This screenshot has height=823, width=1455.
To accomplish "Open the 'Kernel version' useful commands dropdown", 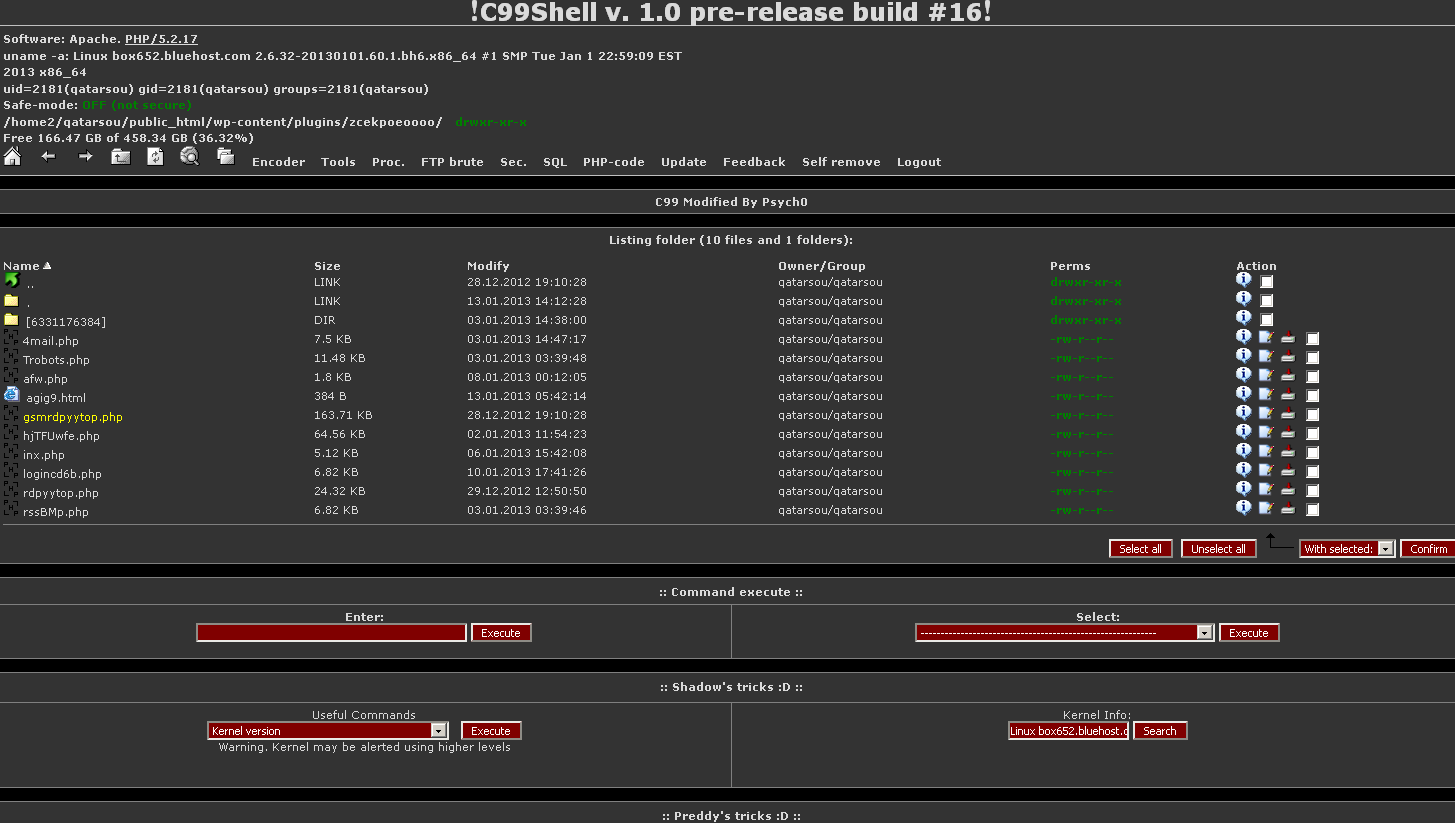I will 328,731.
